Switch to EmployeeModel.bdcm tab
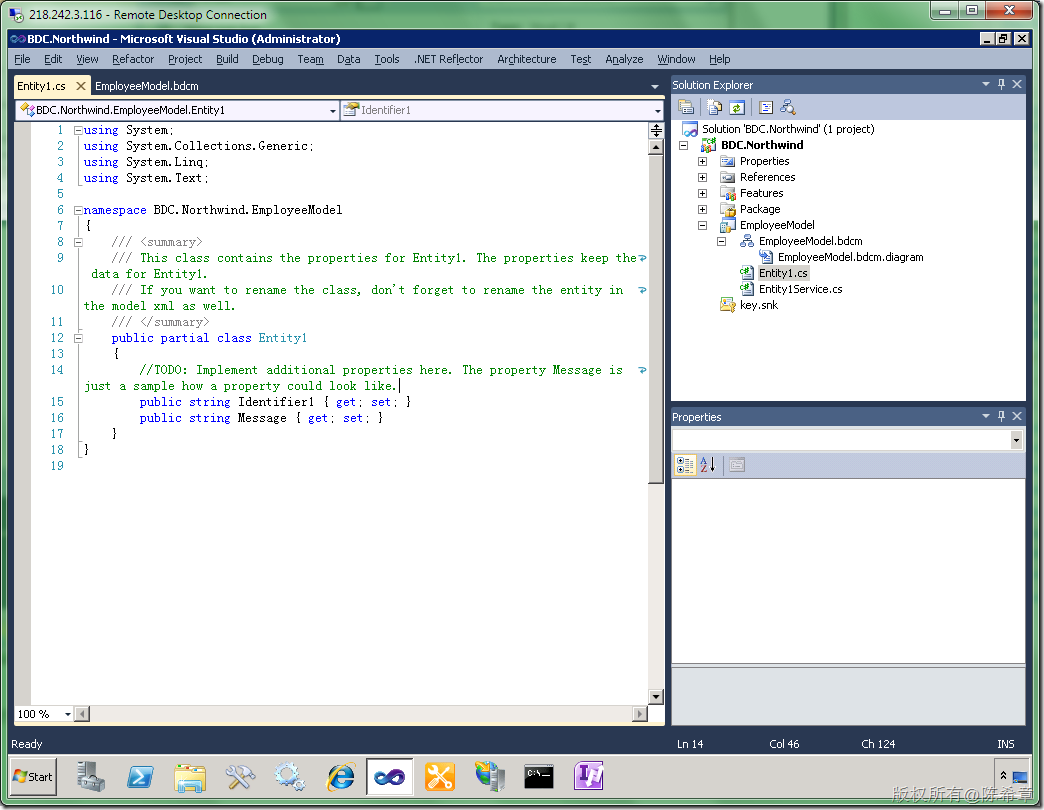The height and width of the screenshot is (810, 1044). (146, 87)
